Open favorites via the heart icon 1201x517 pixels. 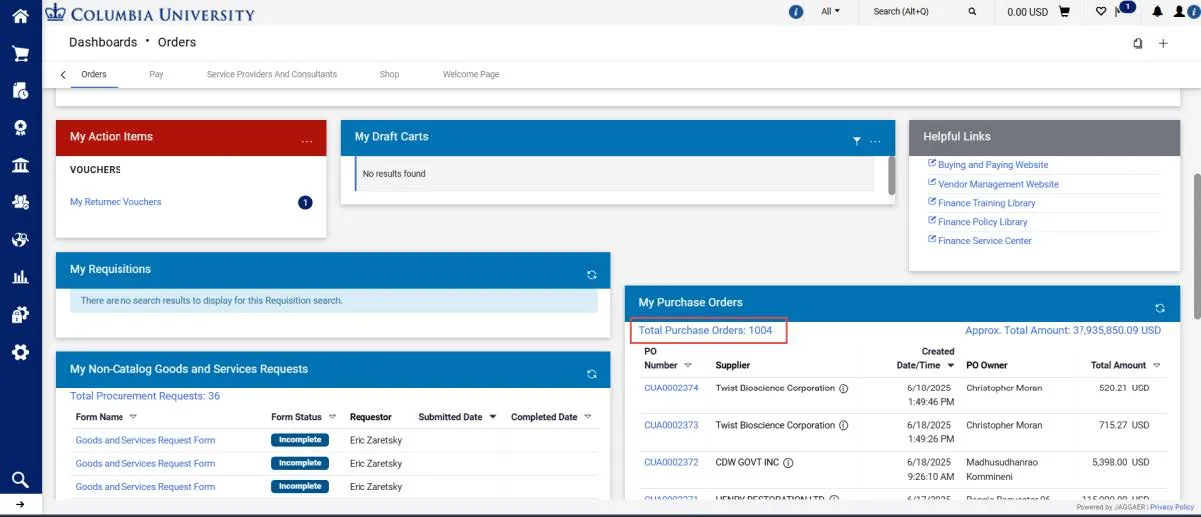click(1101, 12)
